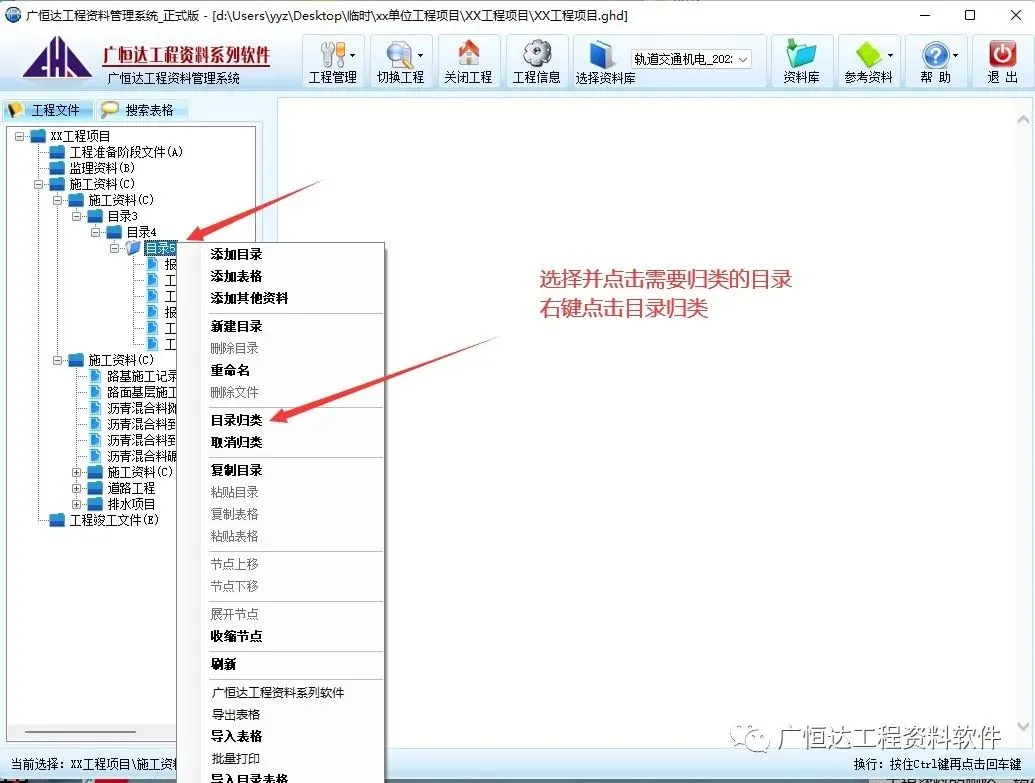Select 监理资料(B) tree row

102,168
